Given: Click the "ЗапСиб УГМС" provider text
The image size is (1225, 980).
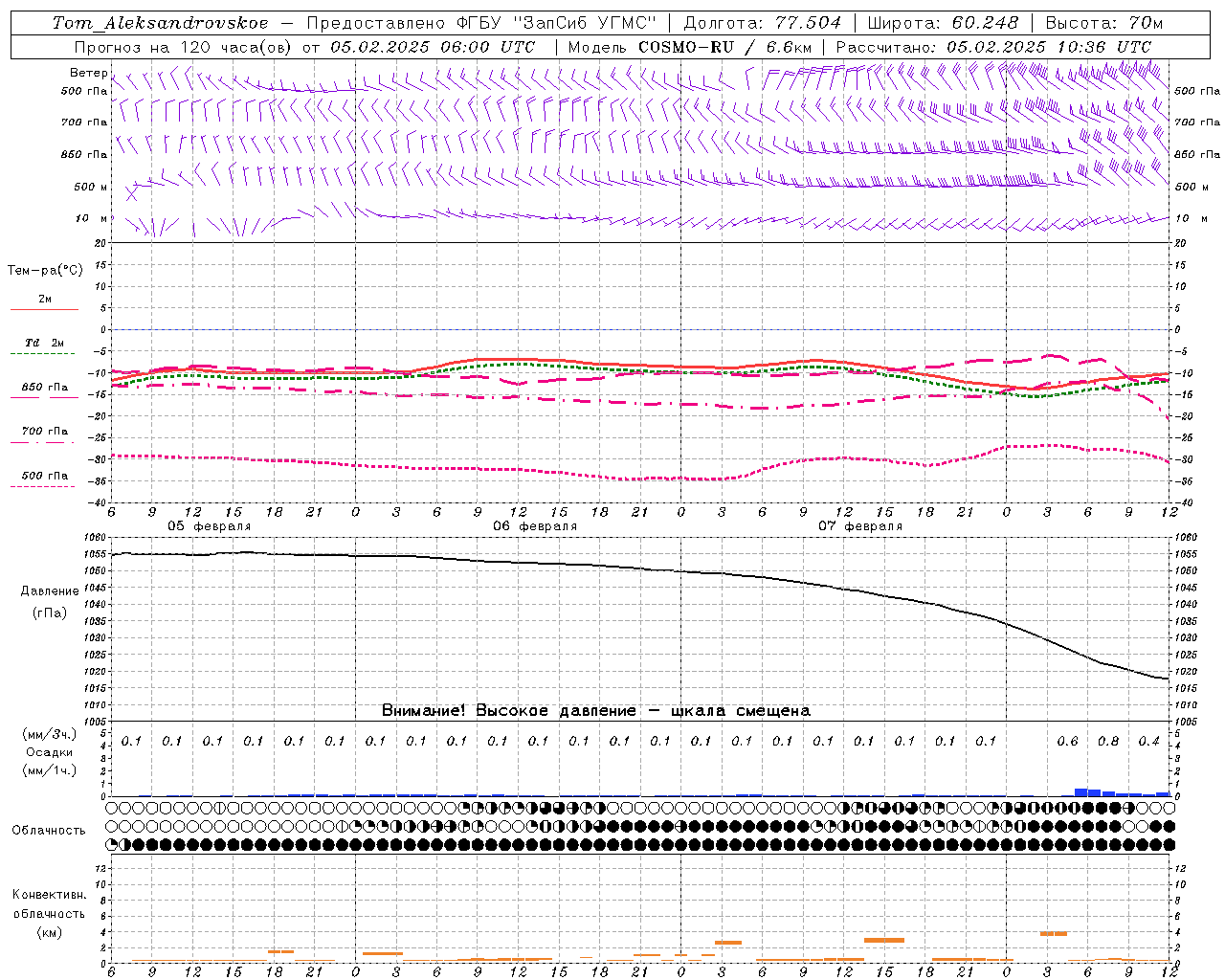Looking at the screenshot, I should coord(584,23).
